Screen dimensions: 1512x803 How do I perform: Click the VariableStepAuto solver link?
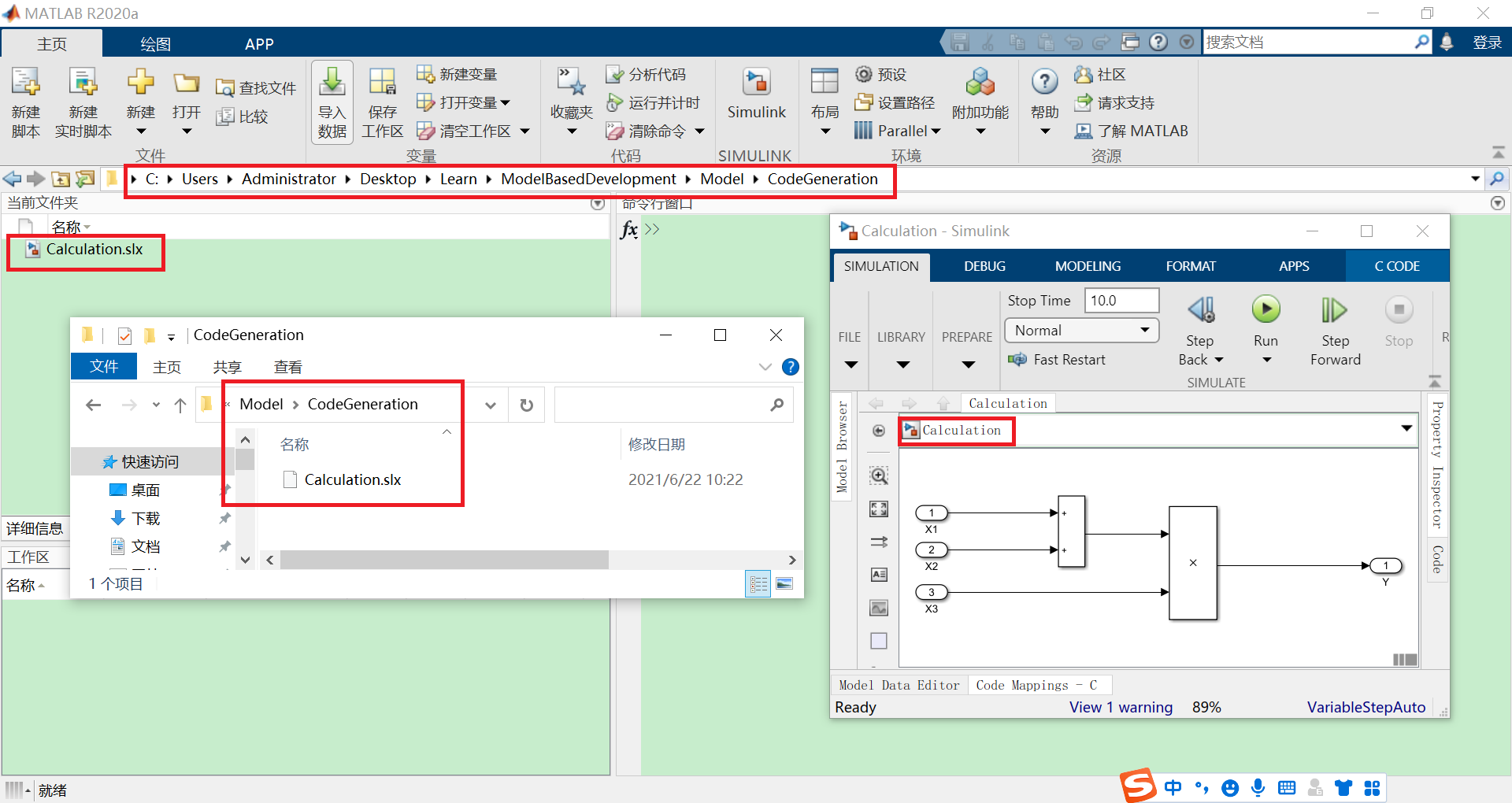pos(1366,707)
